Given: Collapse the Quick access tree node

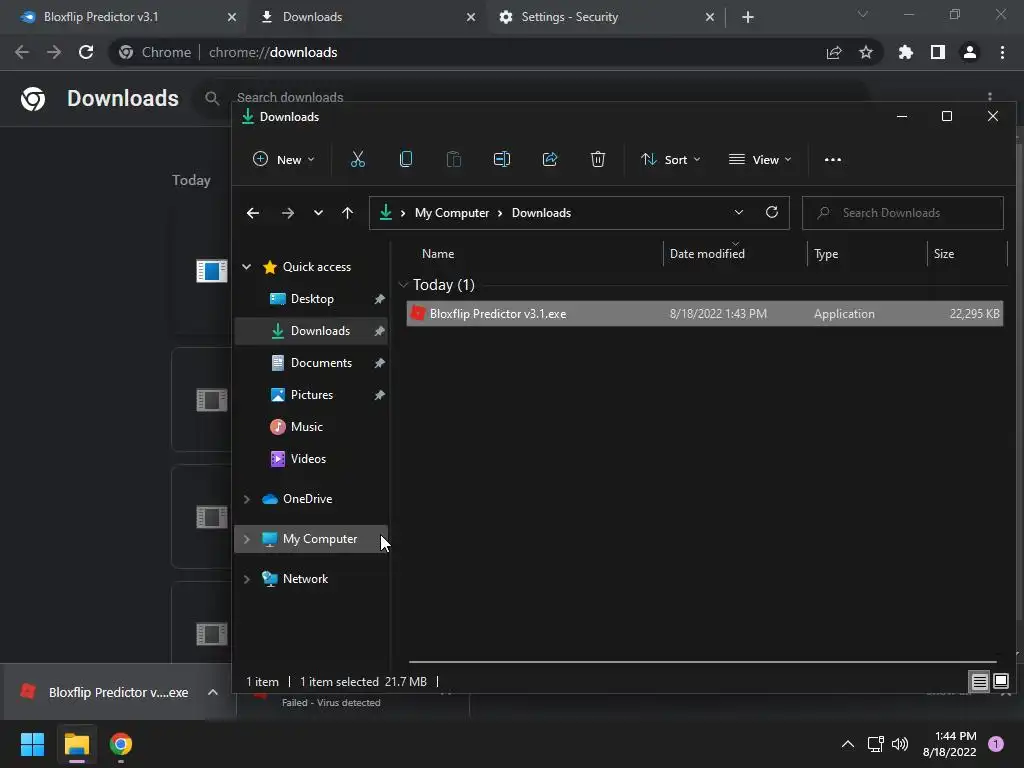Looking at the screenshot, I should (247, 266).
